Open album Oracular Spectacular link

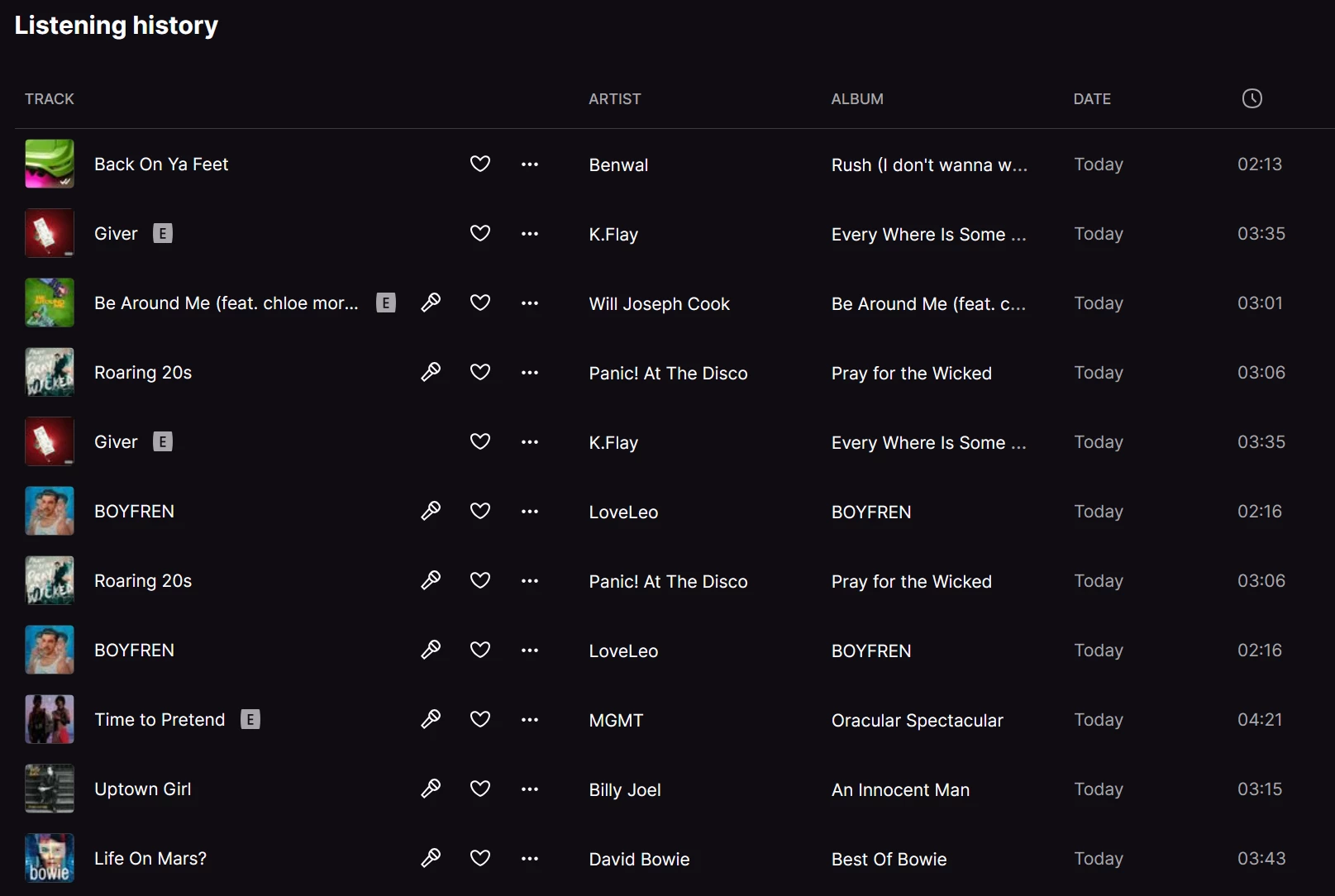coord(917,720)
